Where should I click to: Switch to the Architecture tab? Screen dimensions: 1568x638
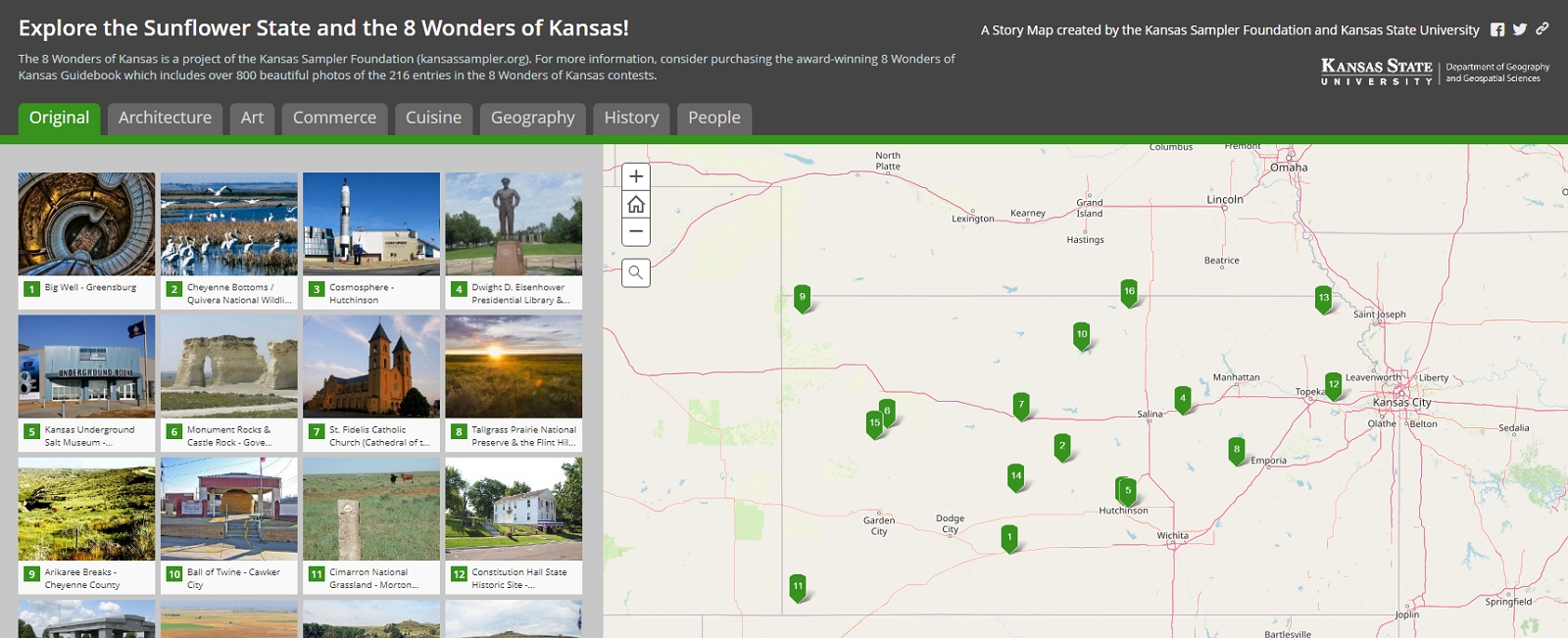(x=165, y=118)
